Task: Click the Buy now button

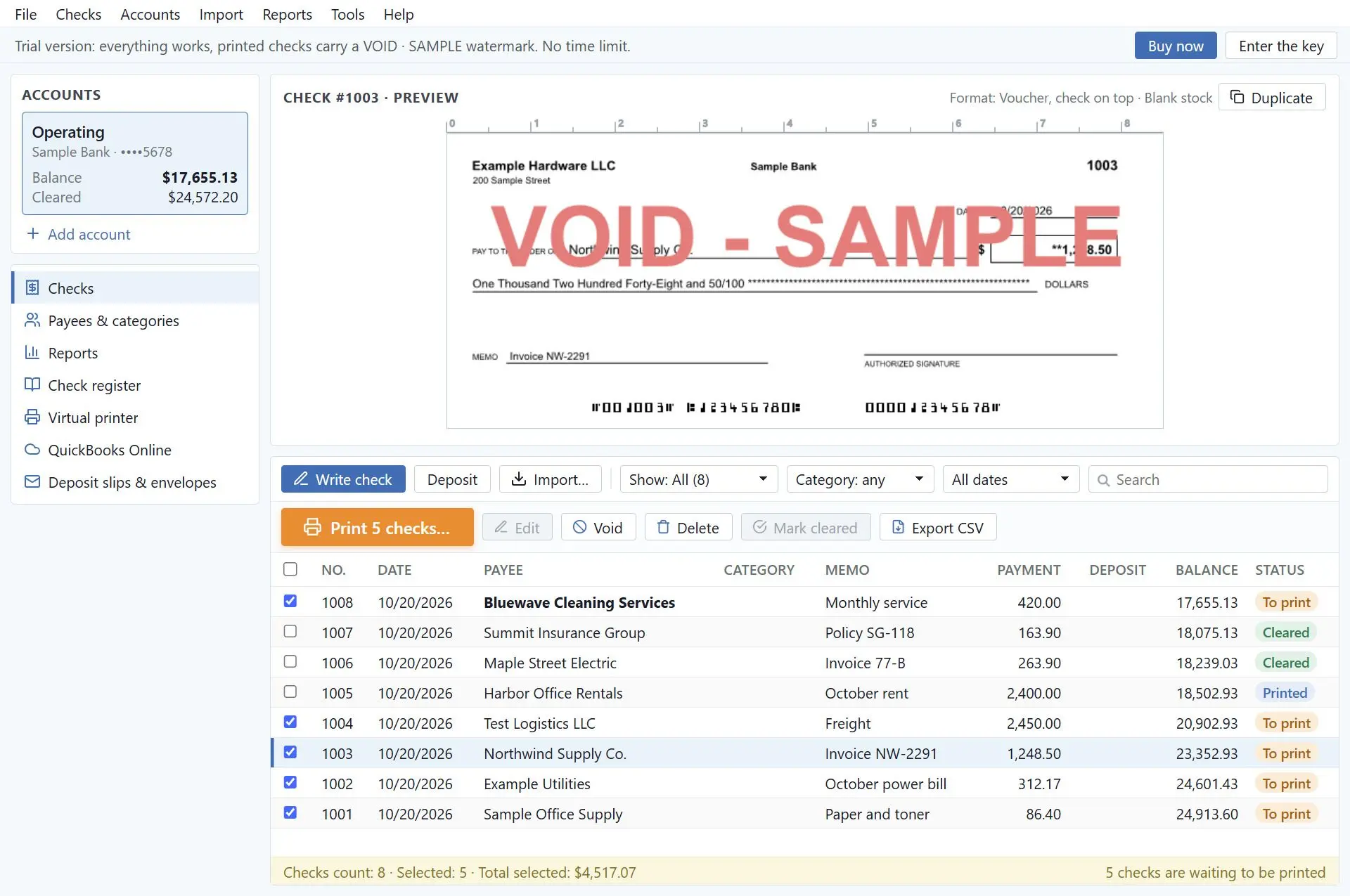Action: tap(1176, 46)
